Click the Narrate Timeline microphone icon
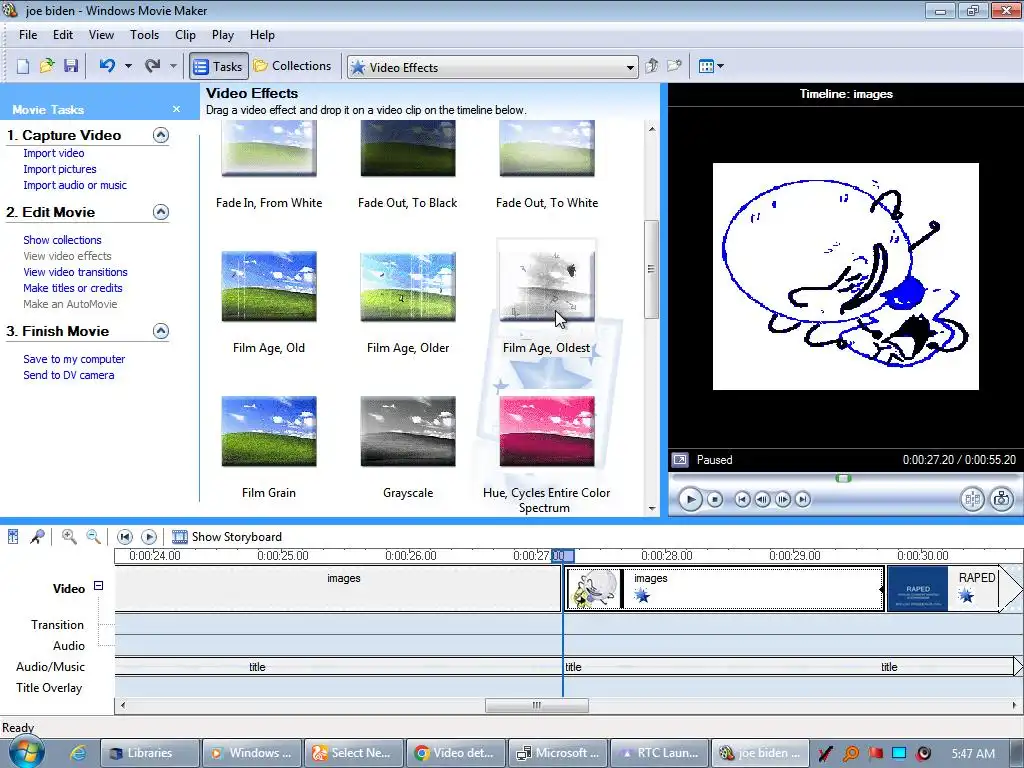 (x=37, y=537)
